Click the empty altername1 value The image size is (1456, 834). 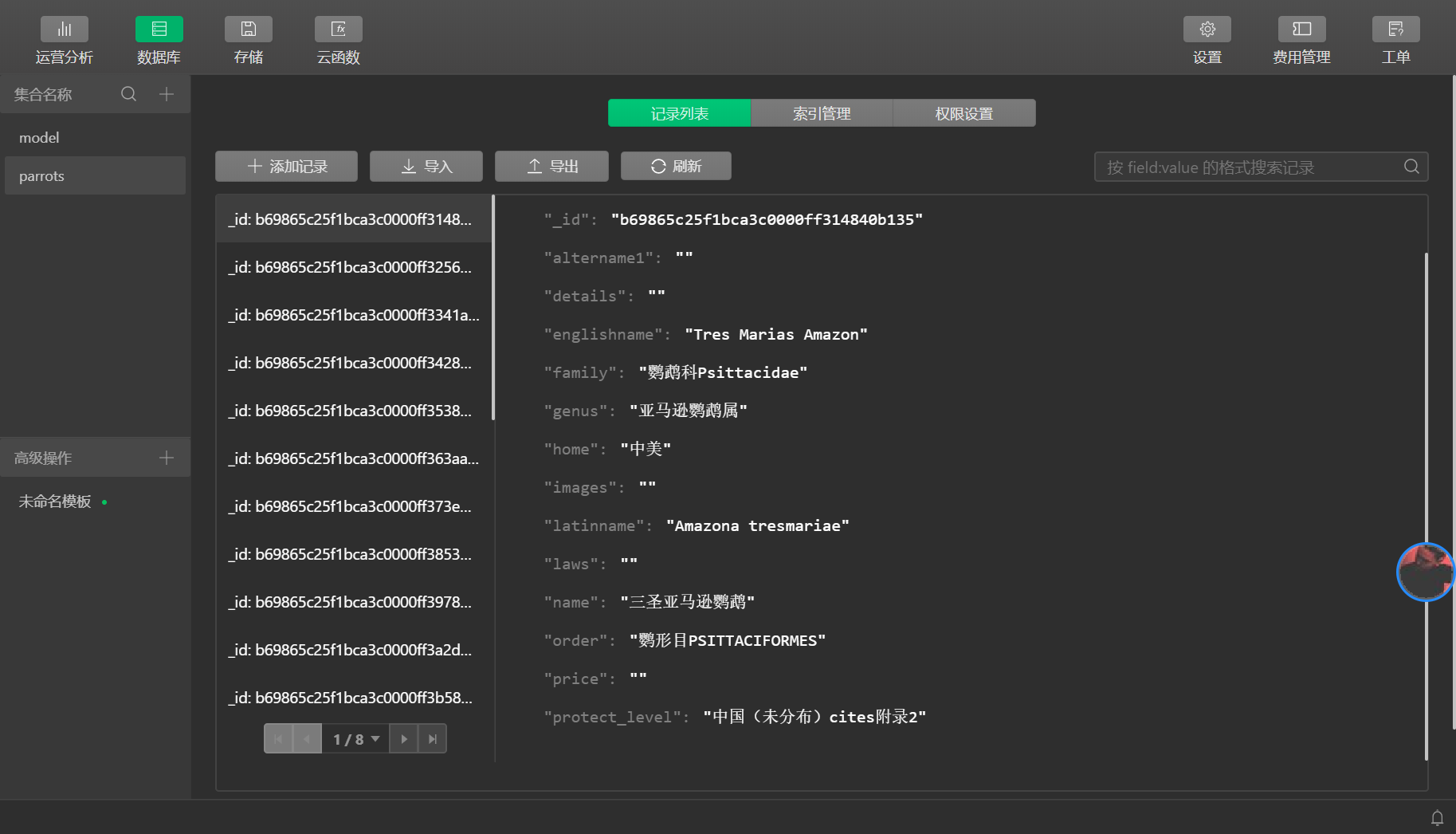pos(685,257)
